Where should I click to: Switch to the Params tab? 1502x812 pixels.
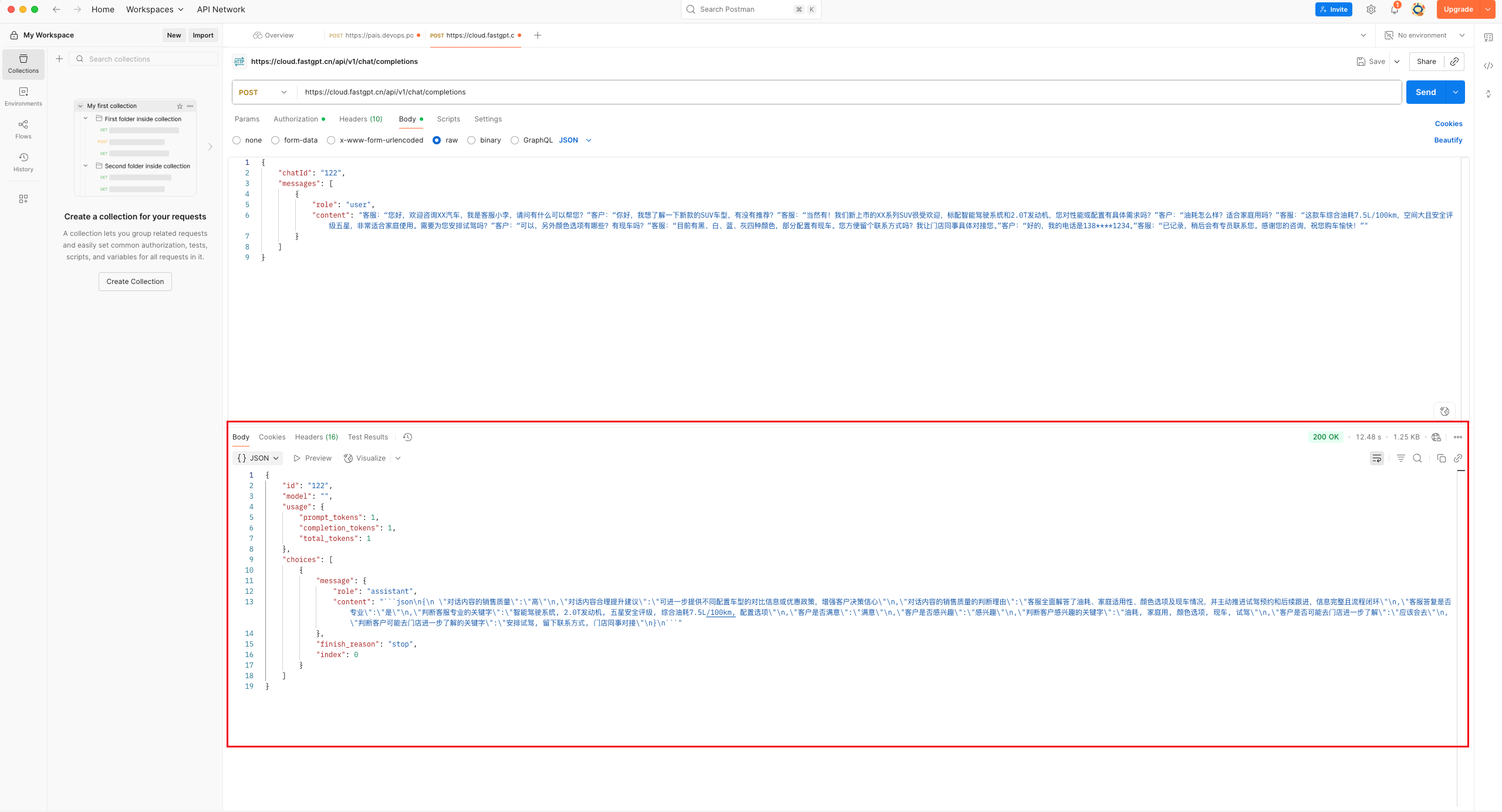247,119
